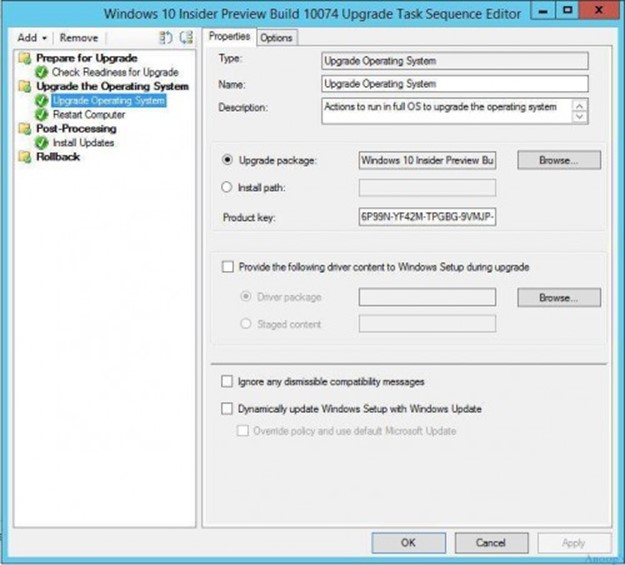Select the Driver package radio button
Viewport: 625px width, 565px height.
point(246,297)
